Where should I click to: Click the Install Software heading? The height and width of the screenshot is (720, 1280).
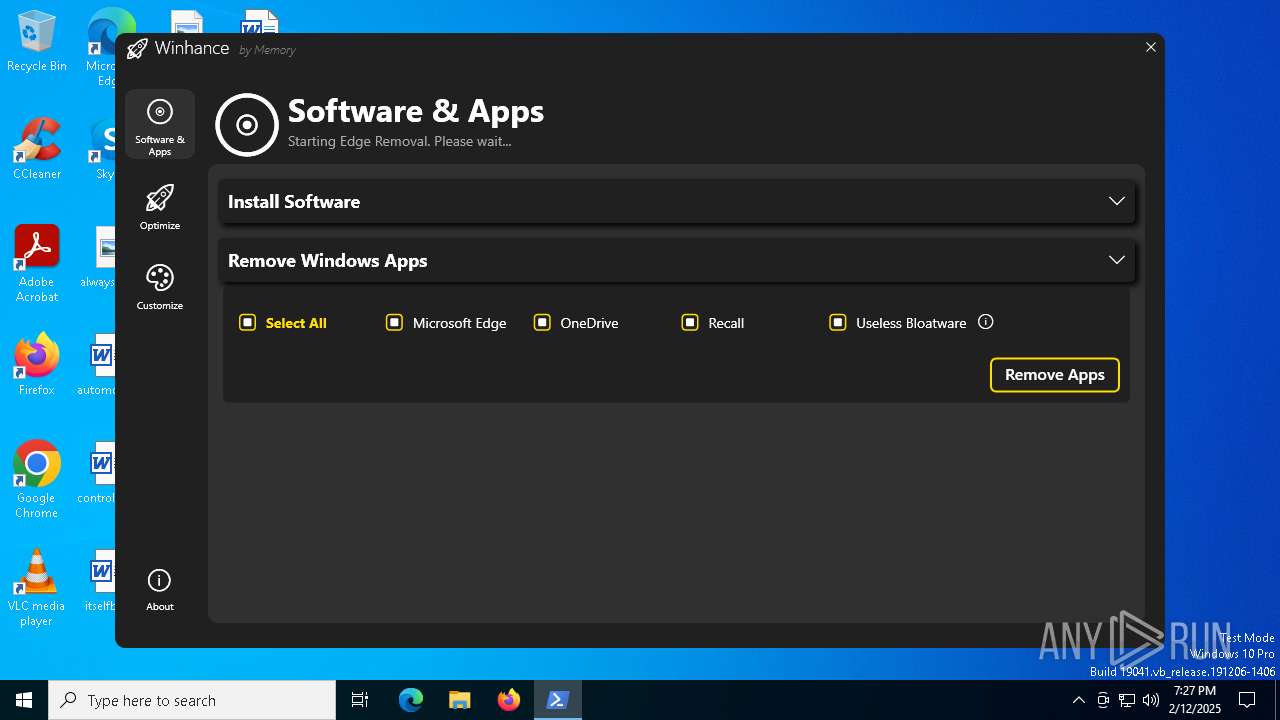[294, 201]
